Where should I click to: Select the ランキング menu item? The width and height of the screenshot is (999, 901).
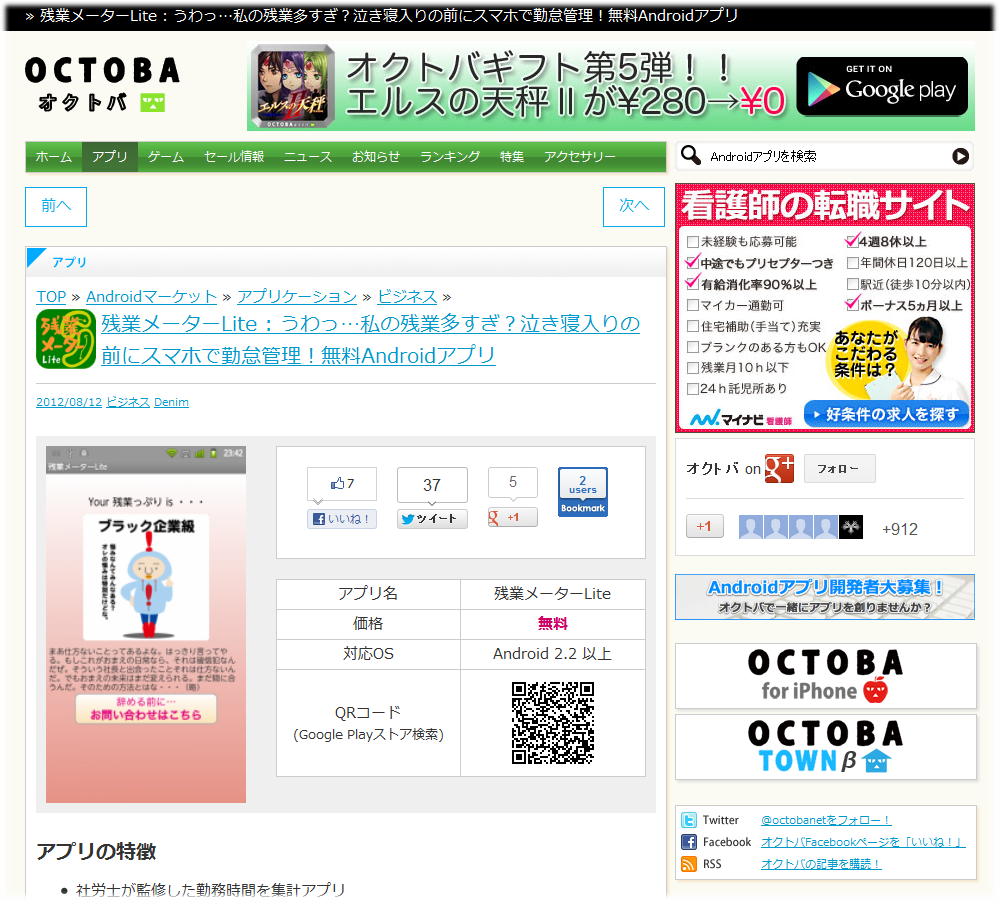point(450,157)
